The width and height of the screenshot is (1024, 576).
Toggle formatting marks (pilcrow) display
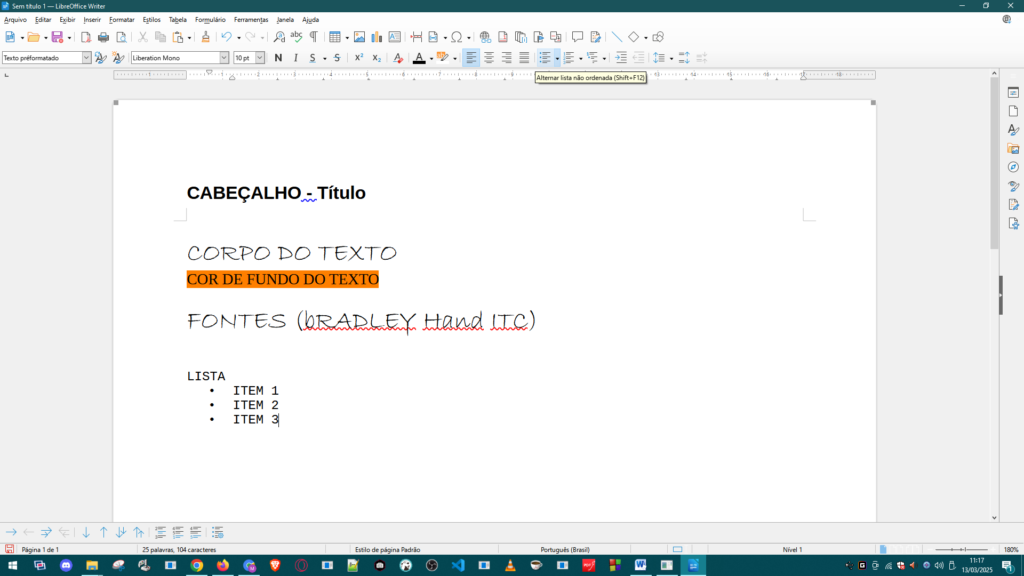click(313, 37)
